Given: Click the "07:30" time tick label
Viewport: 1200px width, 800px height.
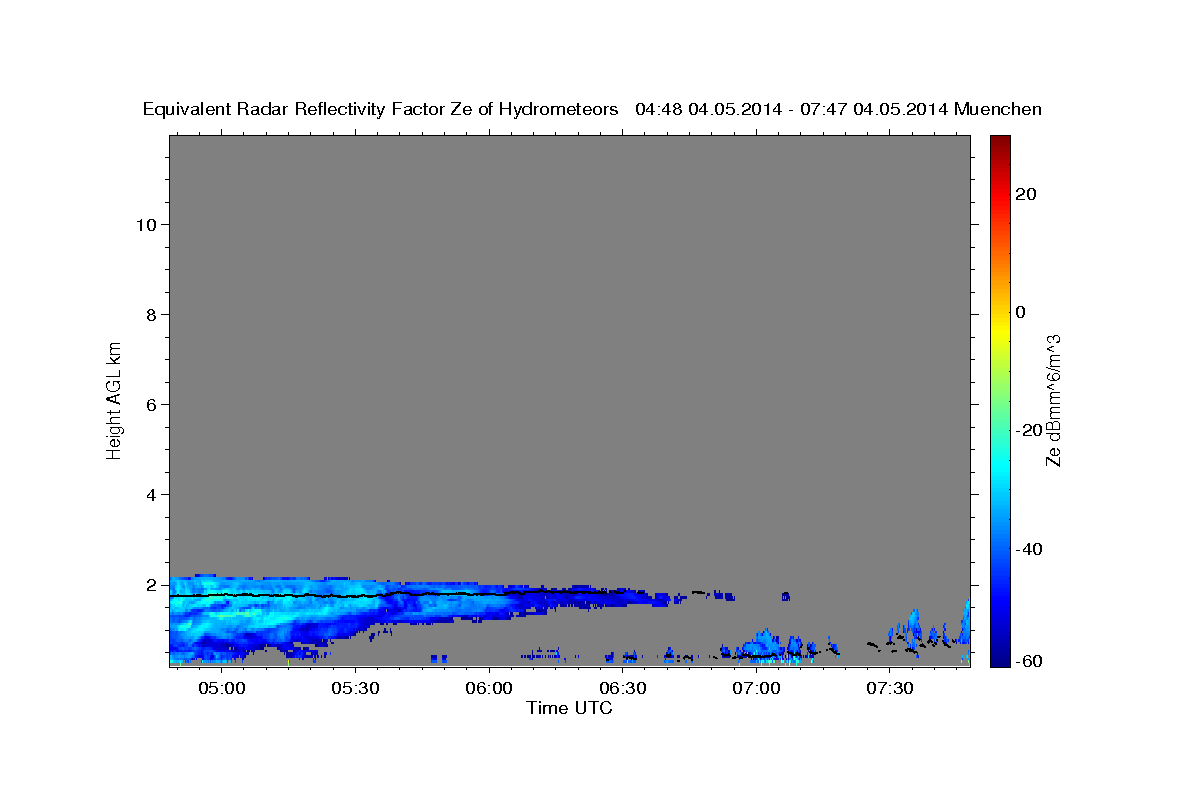Looking at the screenshot, I should pyautogui.click(x=891, y=689).
